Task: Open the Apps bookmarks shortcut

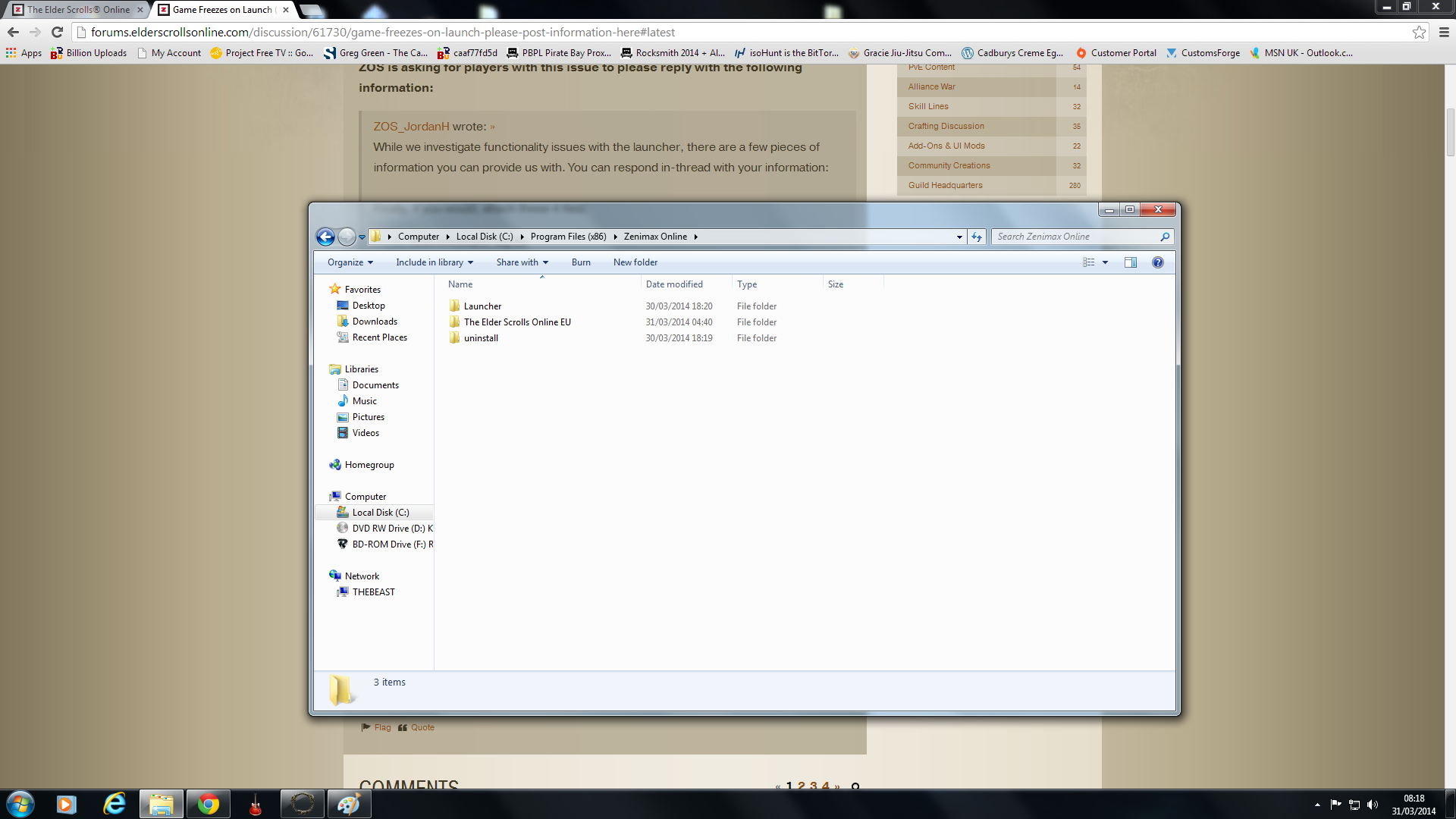Action: point(24,53)
